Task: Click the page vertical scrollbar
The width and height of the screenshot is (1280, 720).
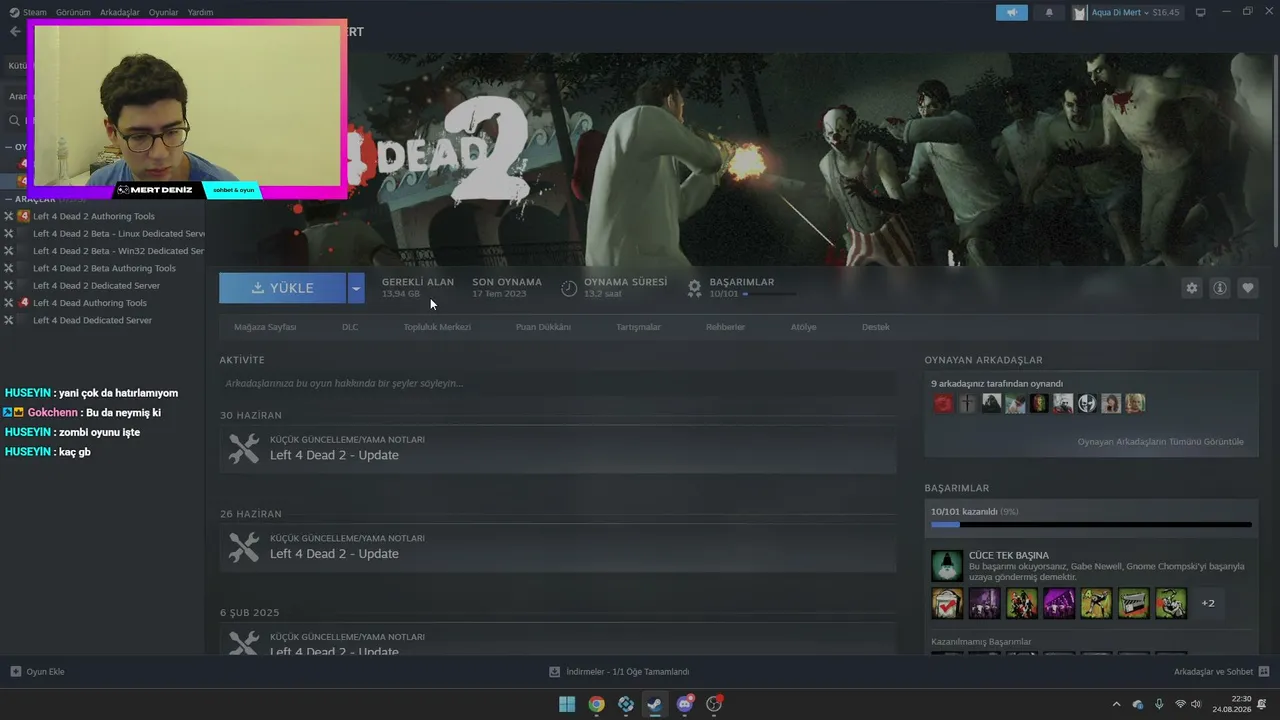Action: [x=1275, y=150]
